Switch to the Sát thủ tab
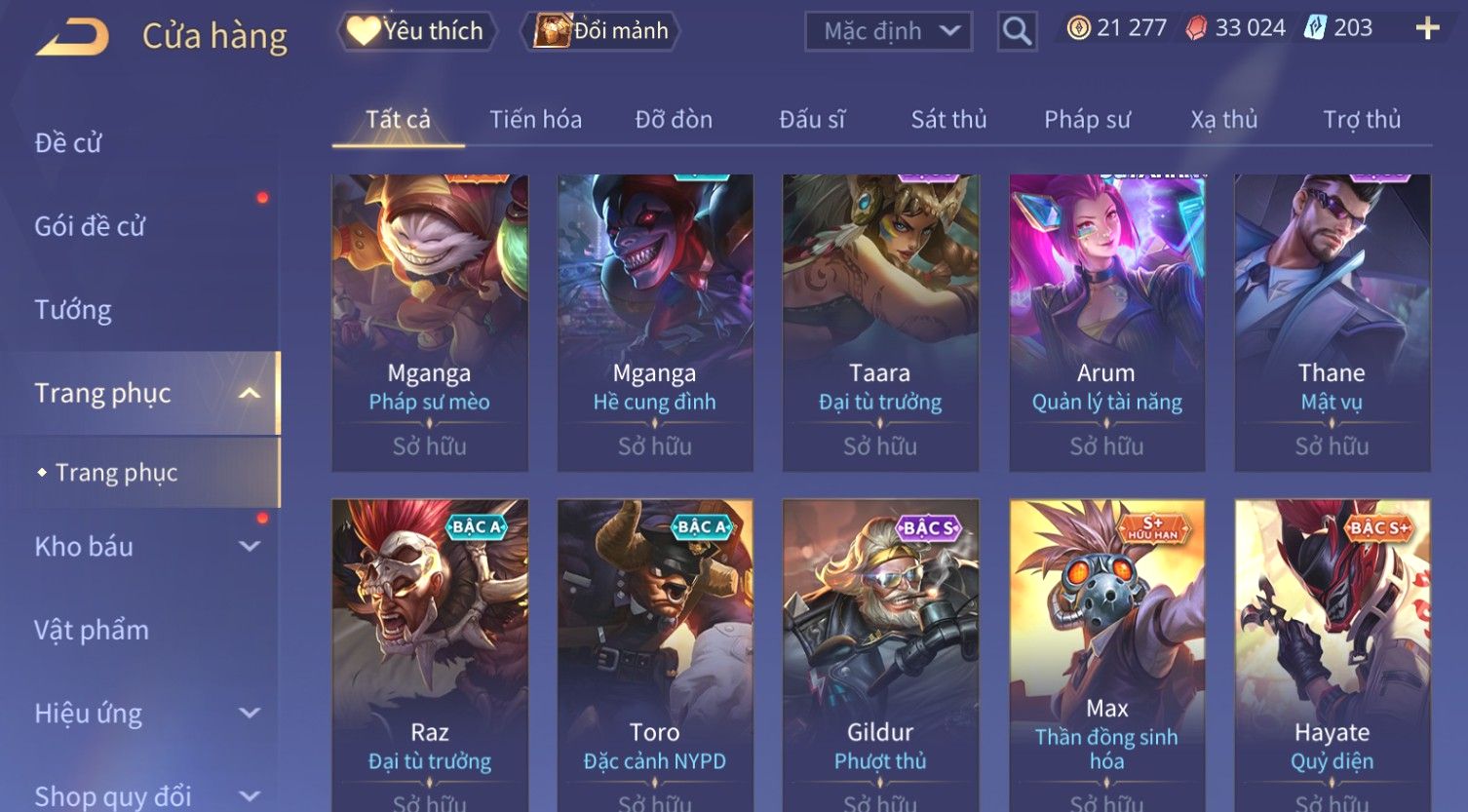Image resolution: width=1468 pixels, height=812 pixels. [948, 120]
